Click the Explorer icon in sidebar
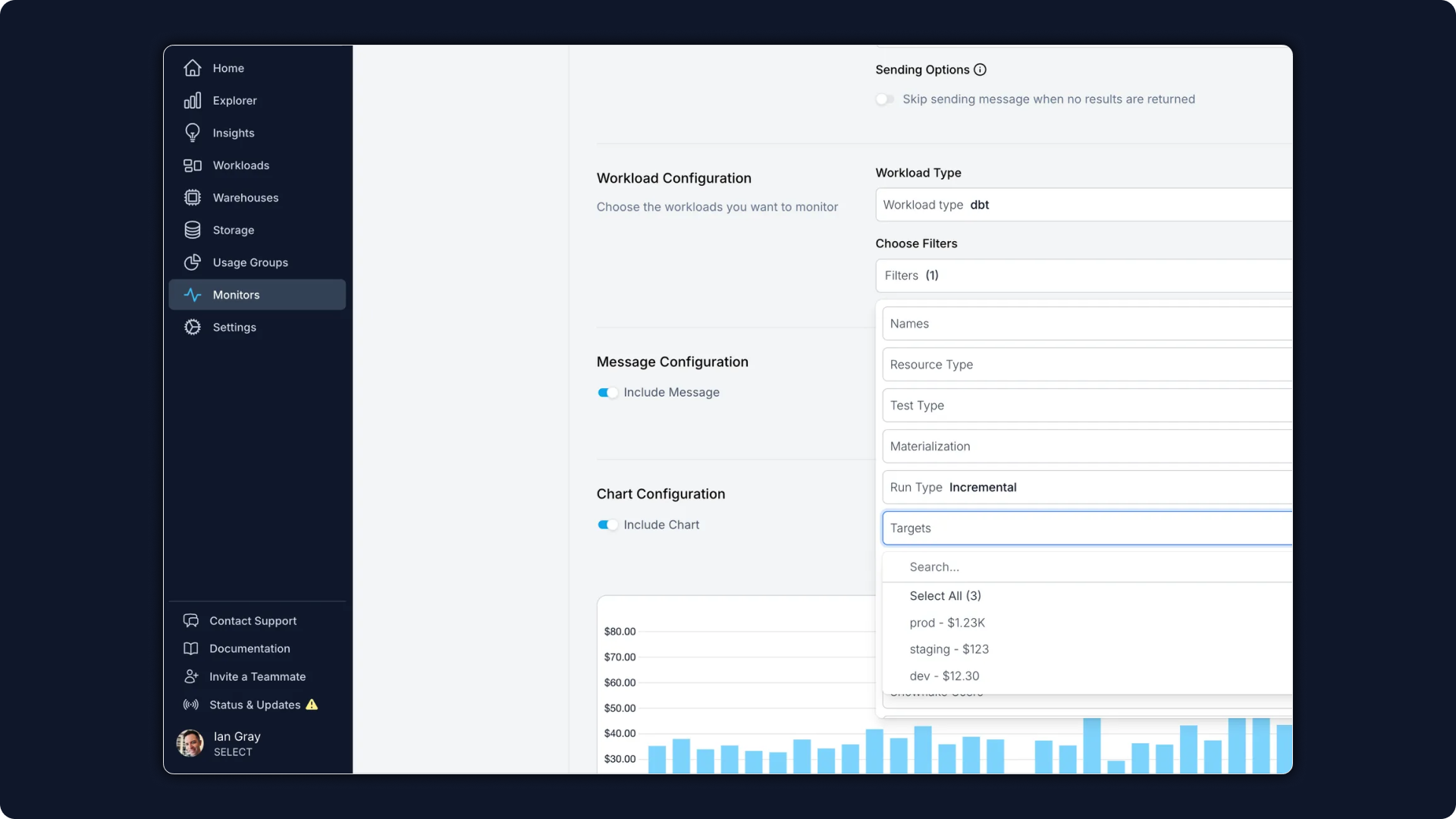 192,100
